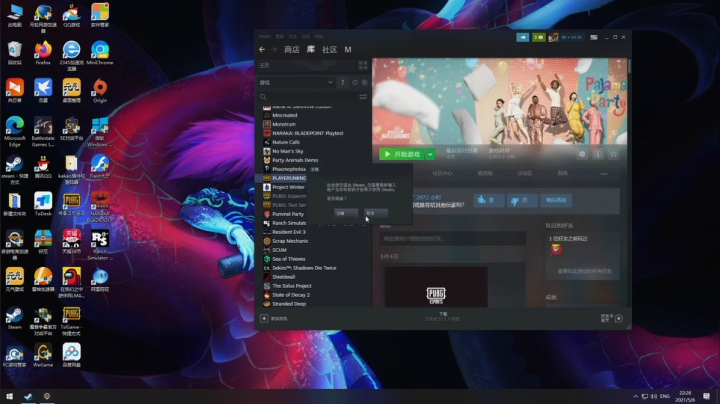Open friends chat plus icon at bottom right
This screenshot has height=404, width=720.
[x=619, y=318]
